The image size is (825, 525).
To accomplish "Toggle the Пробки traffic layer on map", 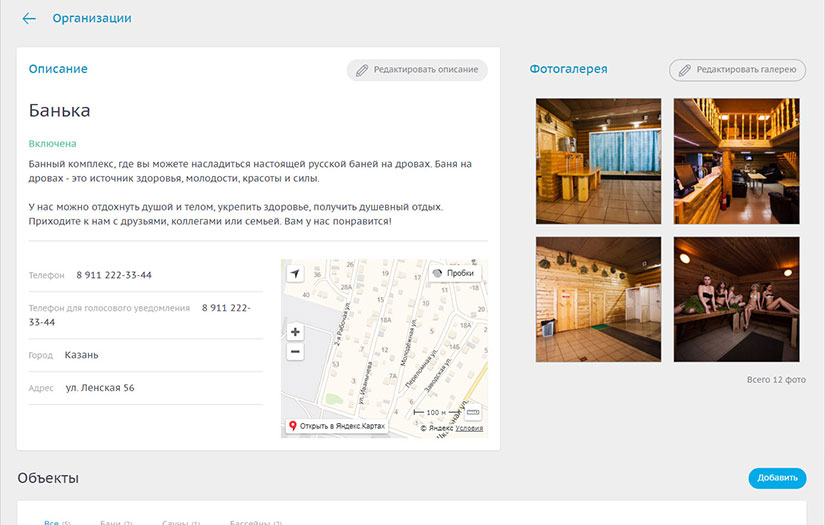I will [454, 273].
